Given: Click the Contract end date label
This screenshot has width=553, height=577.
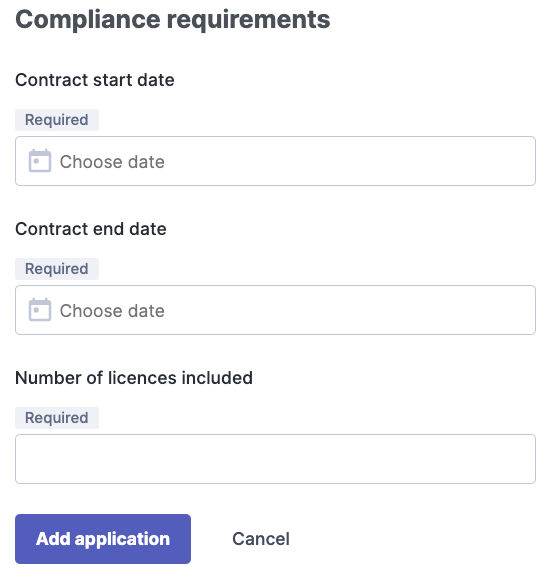Looking at the screenshot, I should [x=91, y=229].
